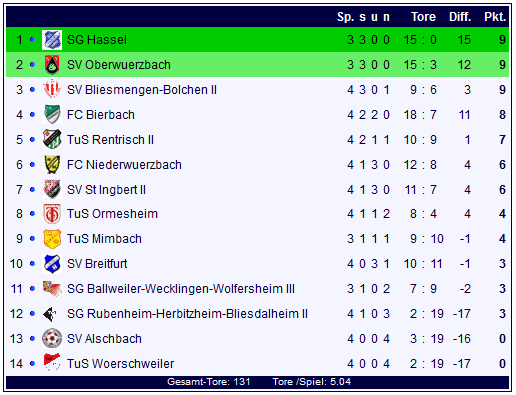Click the SV St Ingbert II crest
516x395 pixels.
pyautogui.click(x=52, y=189)
